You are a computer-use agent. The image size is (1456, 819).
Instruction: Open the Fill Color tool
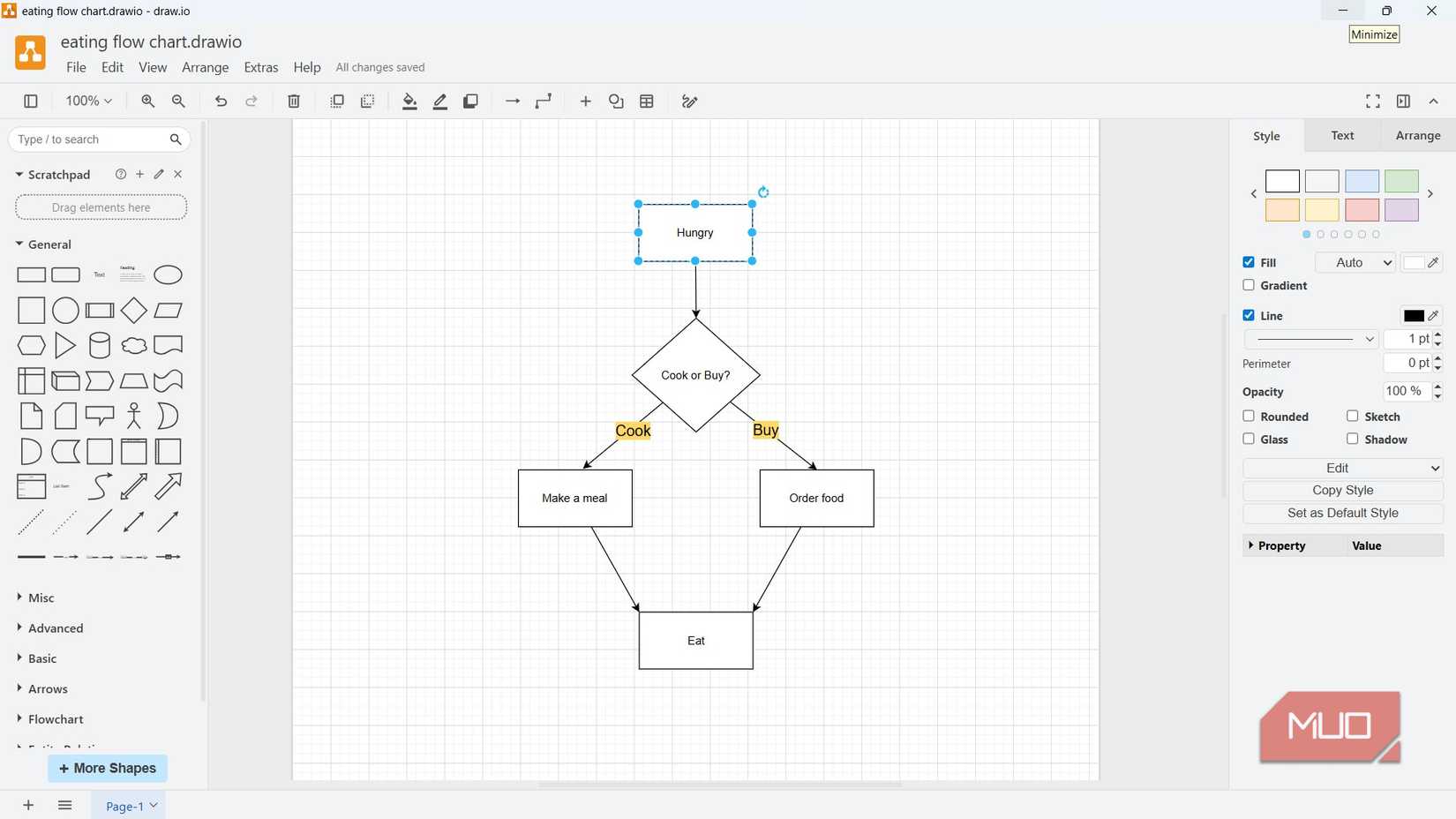coord(409,101)
